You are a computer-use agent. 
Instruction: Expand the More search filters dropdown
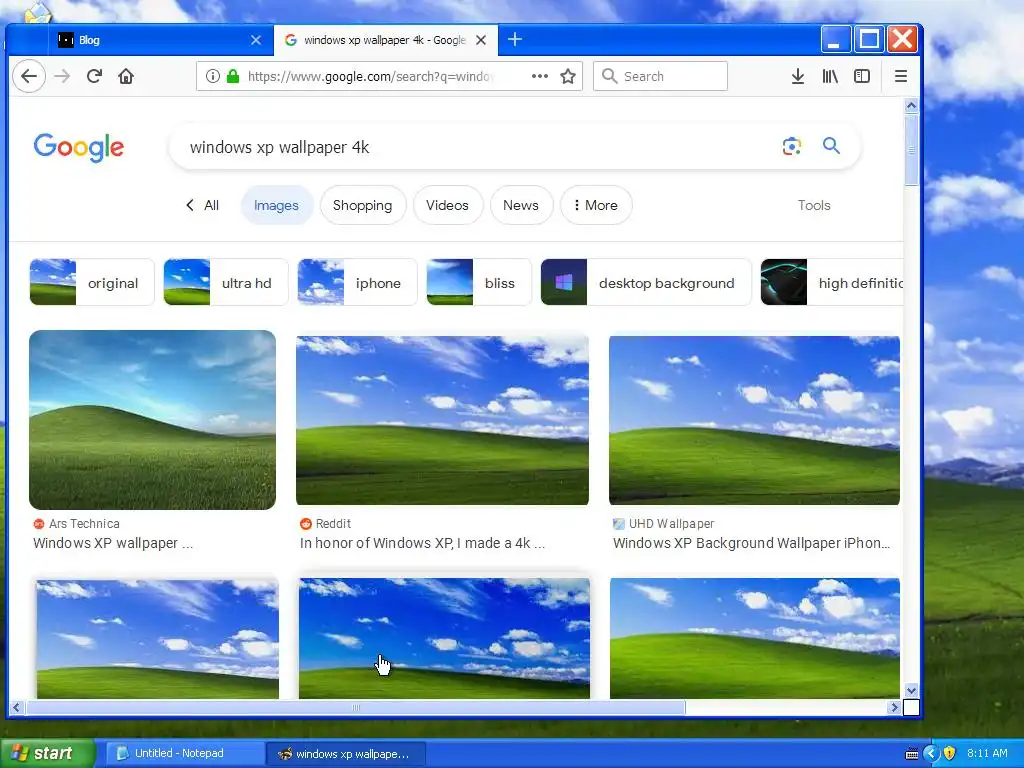click(596, 205)
